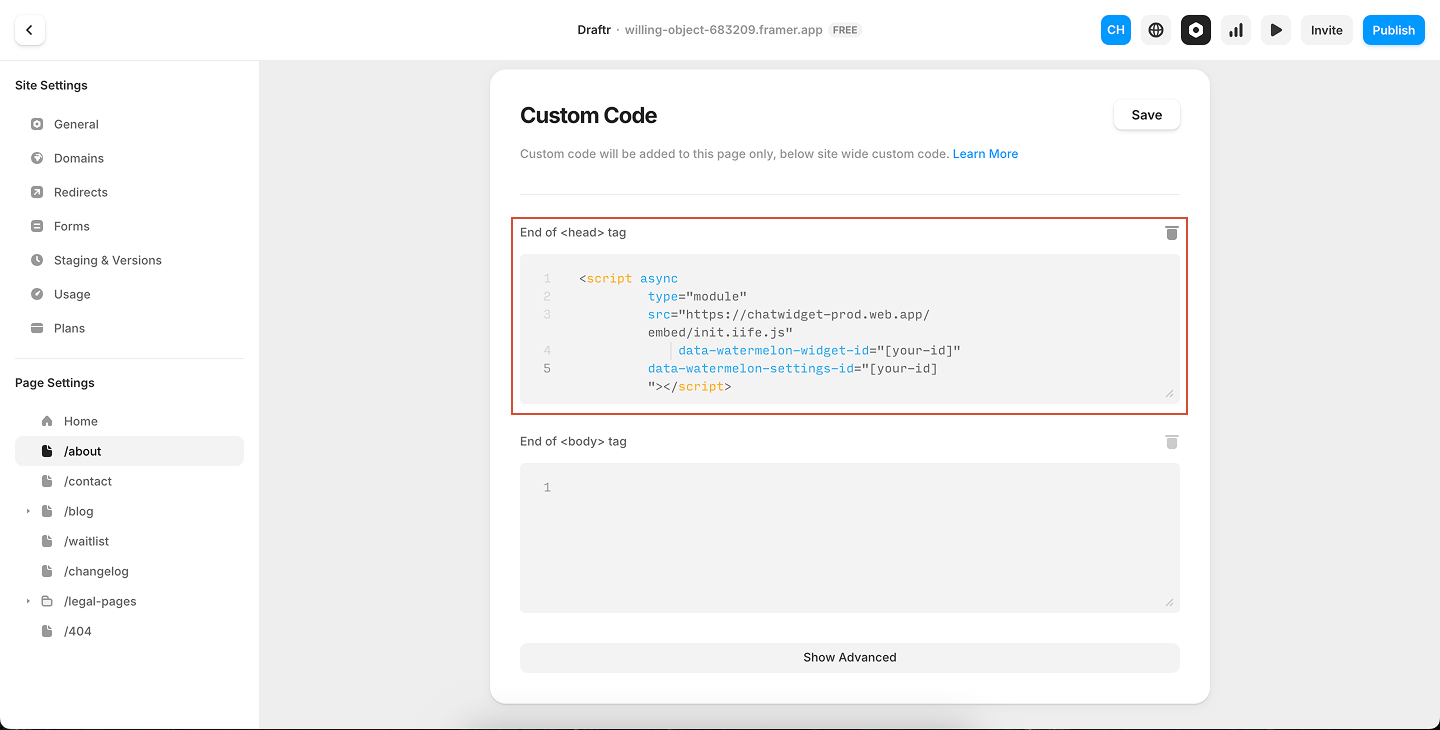Delete the End of head tag code
Viewport: 1440px width, 730px height.
click(1172, 232)
